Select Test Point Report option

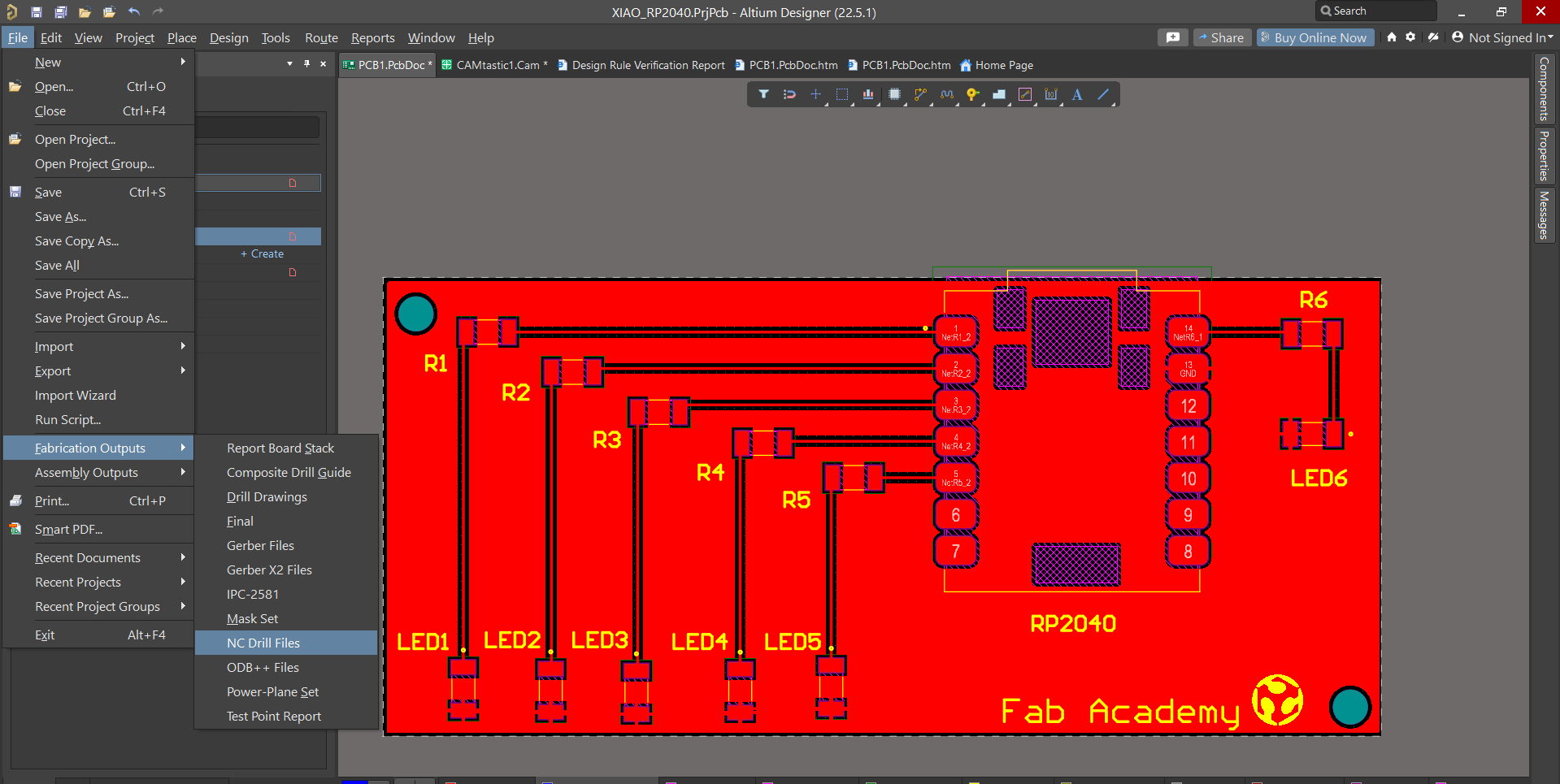pos(286,716)
